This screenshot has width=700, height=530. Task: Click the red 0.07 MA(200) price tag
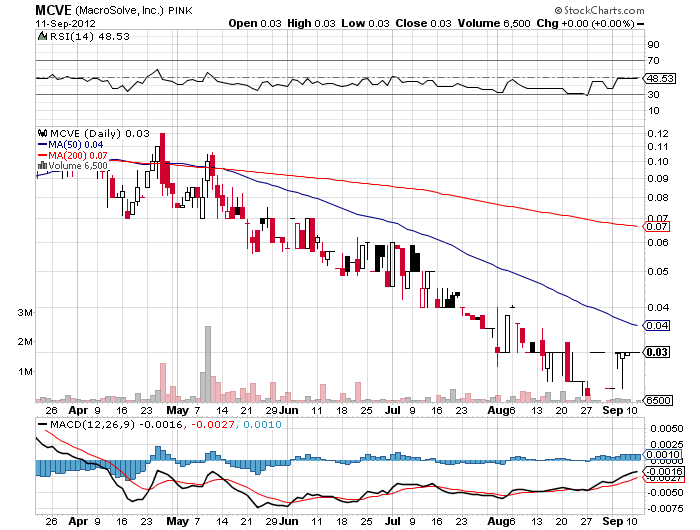[656, 226]
